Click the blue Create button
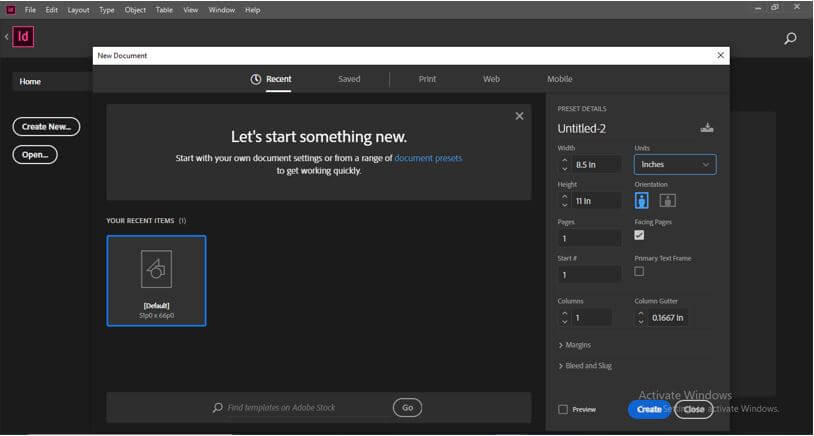814x436 pixels. pos(649,410)
